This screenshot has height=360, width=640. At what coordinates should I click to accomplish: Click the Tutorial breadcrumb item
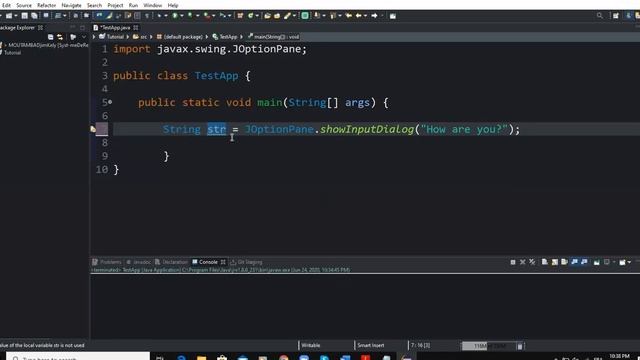[111, 37]
